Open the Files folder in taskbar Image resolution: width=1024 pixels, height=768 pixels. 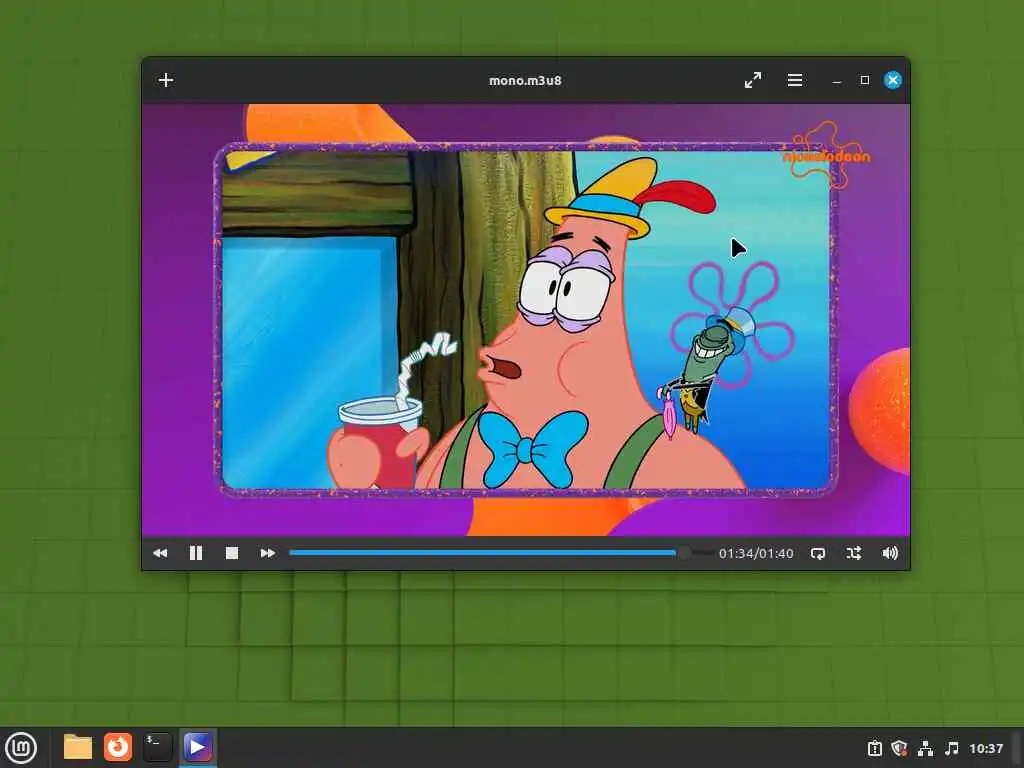pyautogui.click(x=78, y=747)
